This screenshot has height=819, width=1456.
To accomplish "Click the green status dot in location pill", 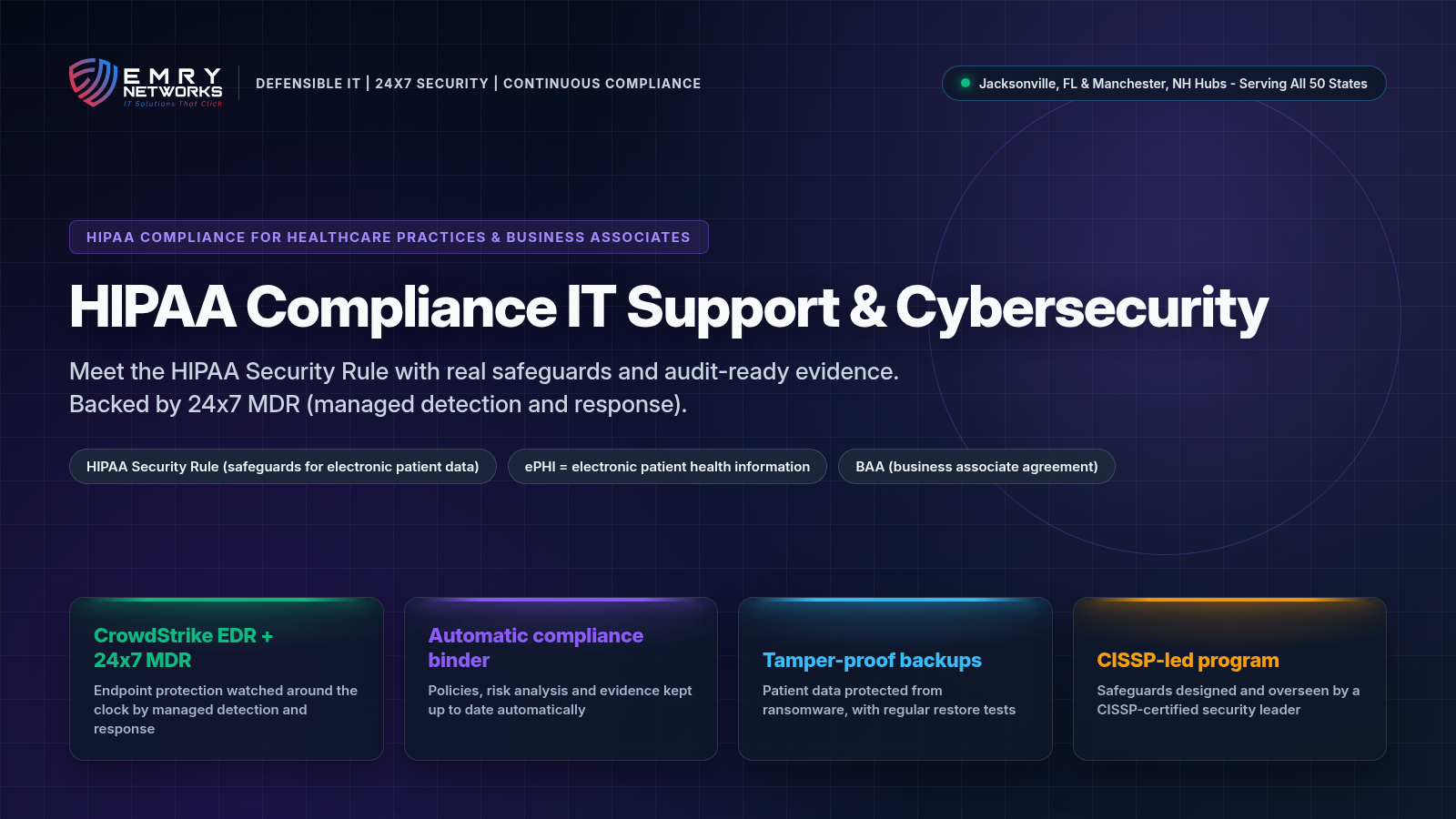I will click(966, 83).
